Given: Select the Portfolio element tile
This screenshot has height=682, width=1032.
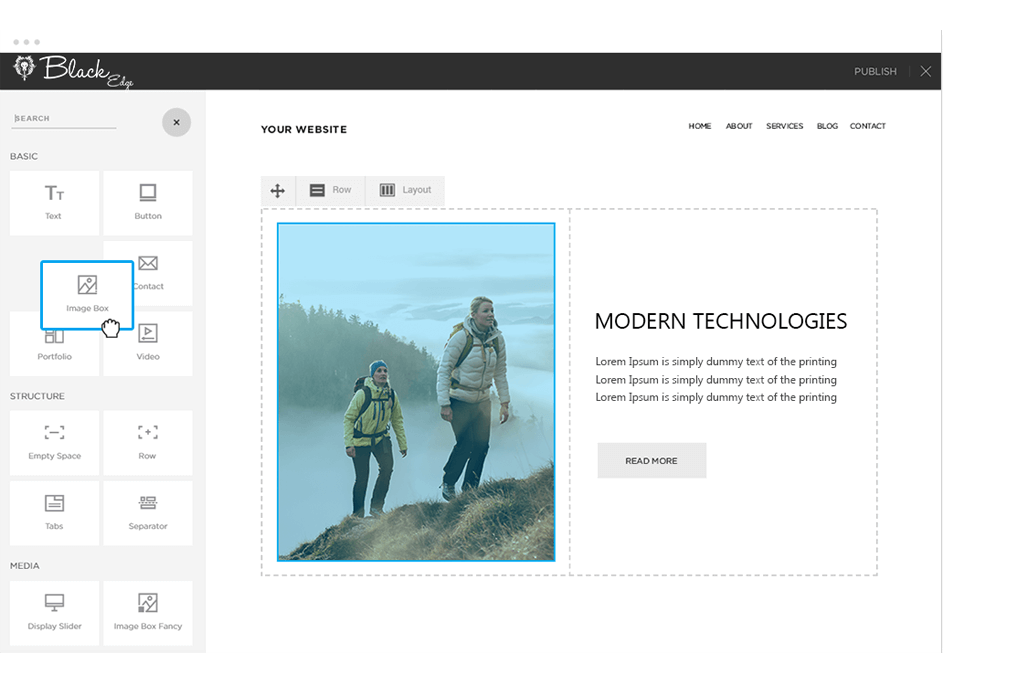Looking at the screenshot, I should (x=54, y=353).
